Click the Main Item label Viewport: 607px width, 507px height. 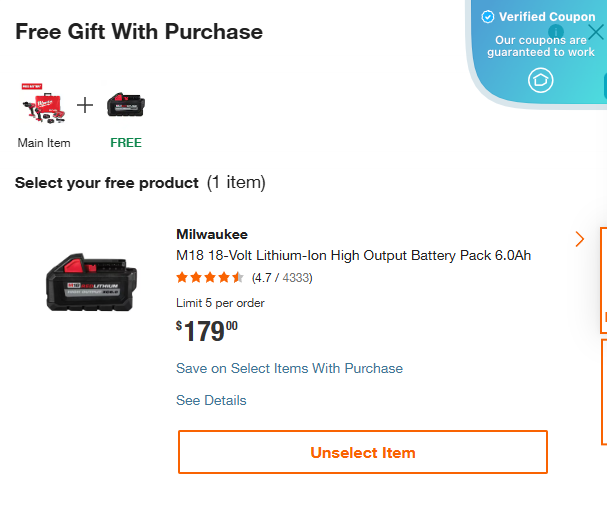coord(44,142)
